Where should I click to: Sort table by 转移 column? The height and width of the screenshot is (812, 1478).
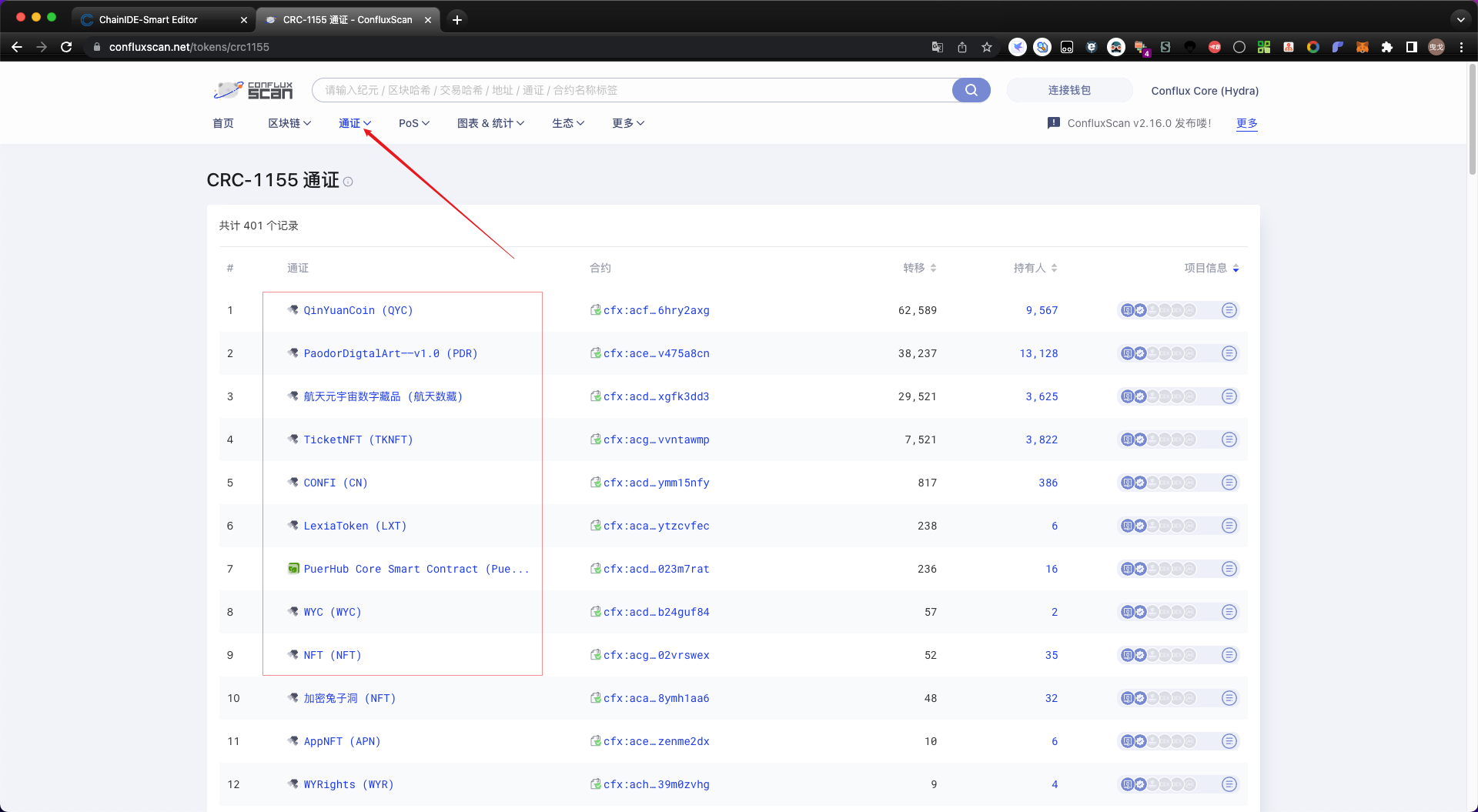click(920, 268)
